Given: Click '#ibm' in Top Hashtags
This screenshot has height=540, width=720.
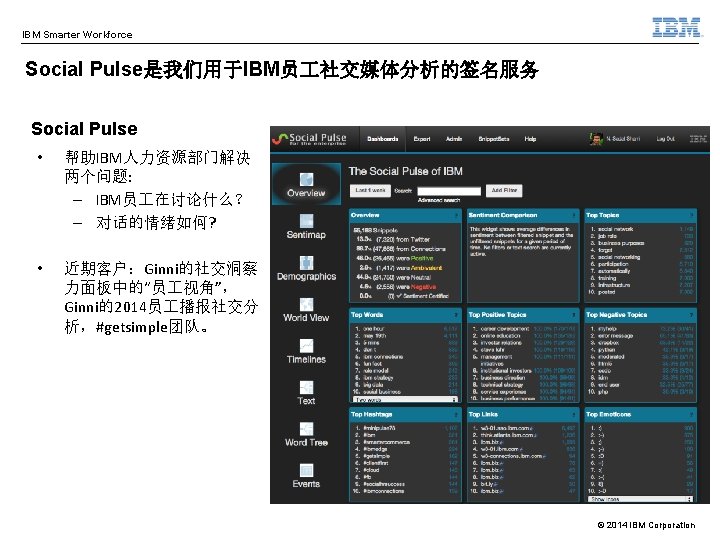Looking at the screenshot, I should 369,435.
